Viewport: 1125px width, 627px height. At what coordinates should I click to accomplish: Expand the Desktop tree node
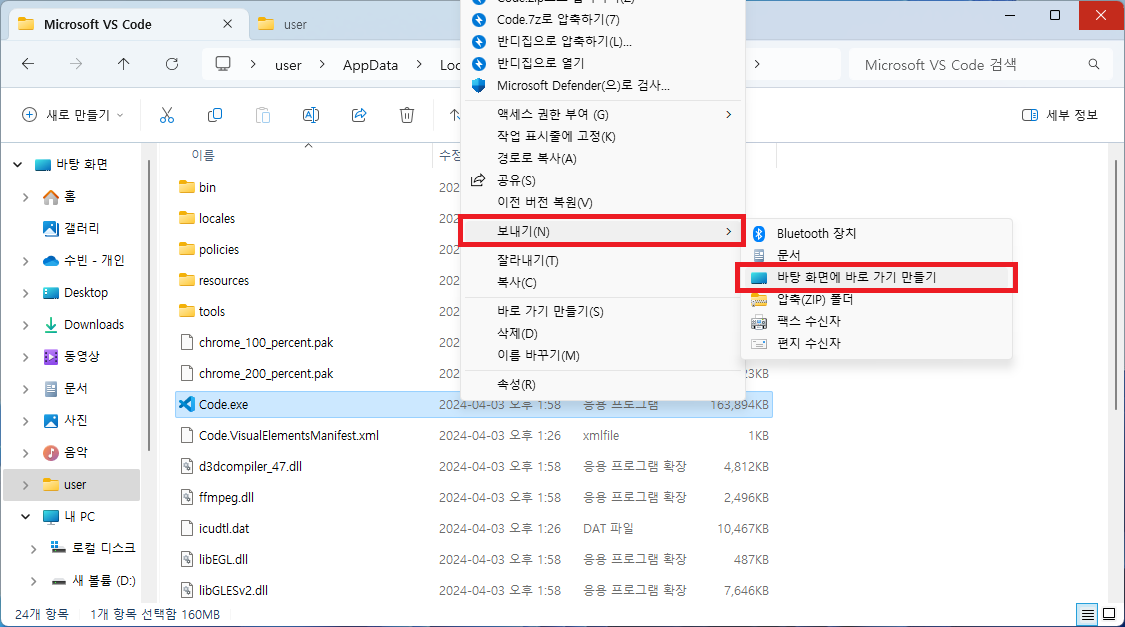click(26, 293)
